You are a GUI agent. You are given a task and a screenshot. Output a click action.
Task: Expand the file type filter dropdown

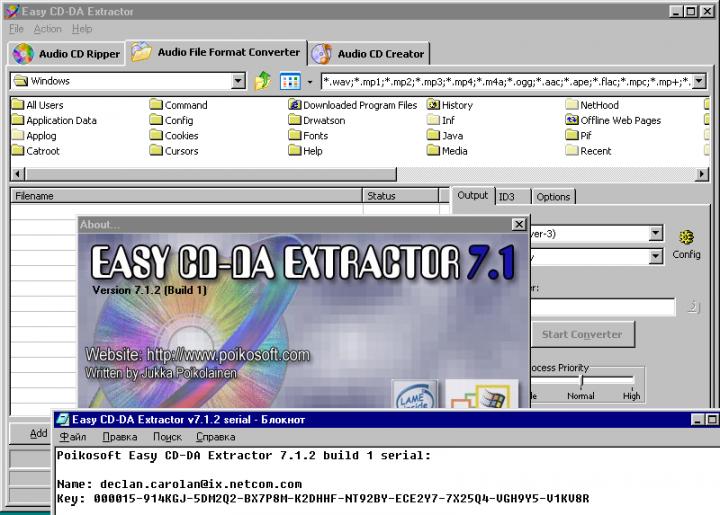[698, 81]
